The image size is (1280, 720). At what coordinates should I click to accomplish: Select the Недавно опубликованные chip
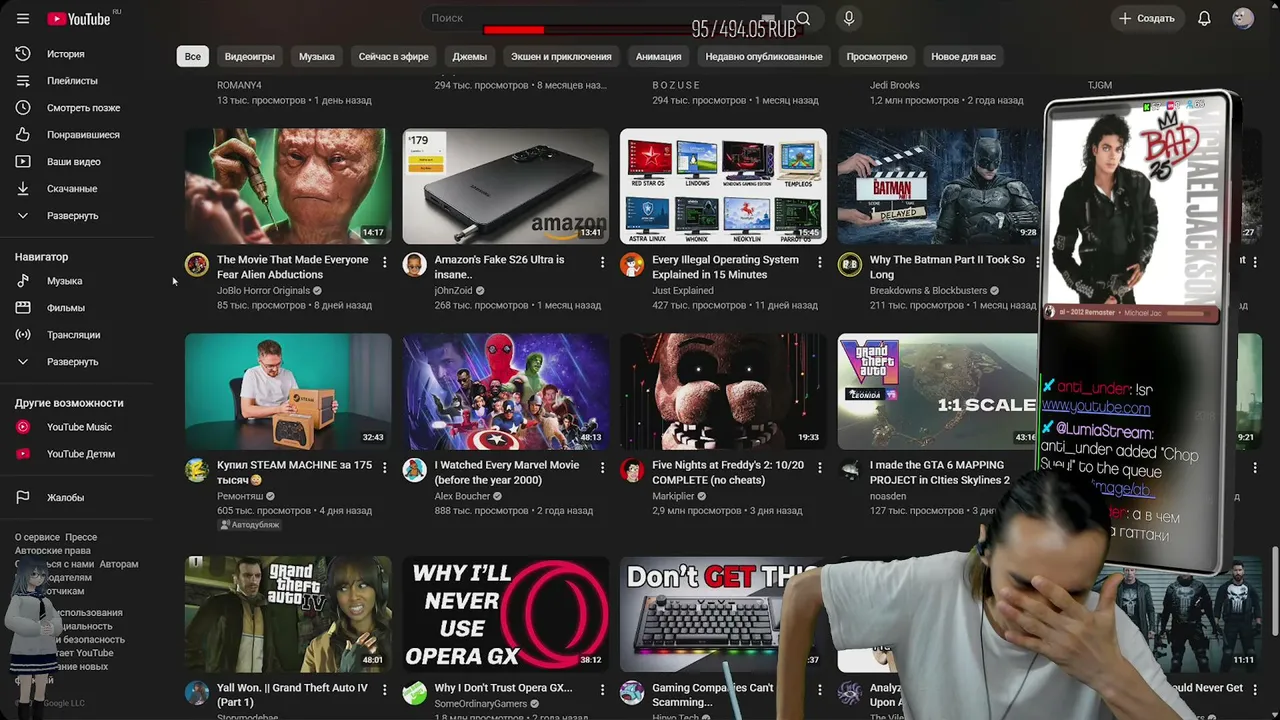pyautogui.click(x=764, y=57)
